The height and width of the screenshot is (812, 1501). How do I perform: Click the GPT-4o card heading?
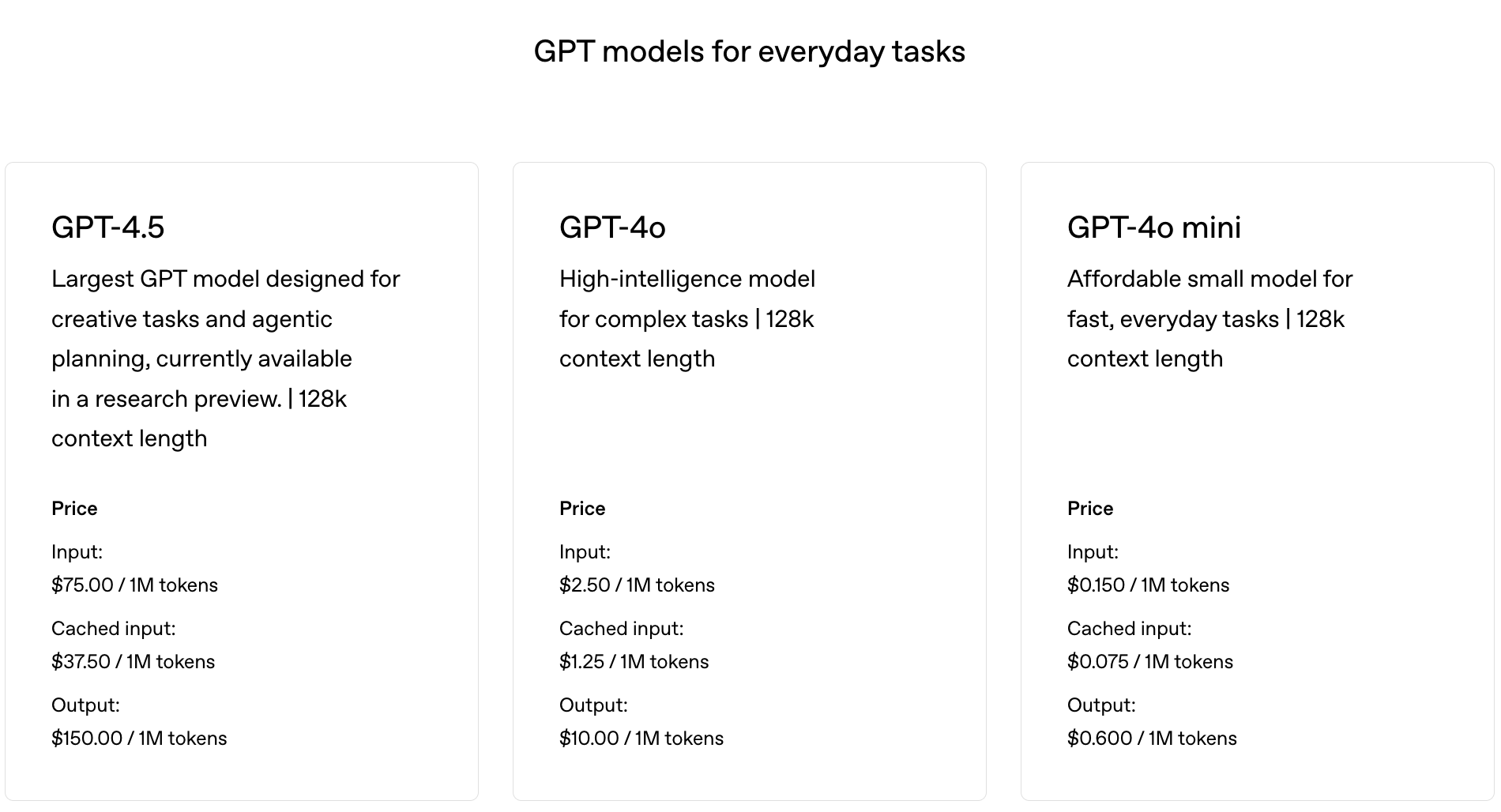pyautogui.click(x=612, y=227)
